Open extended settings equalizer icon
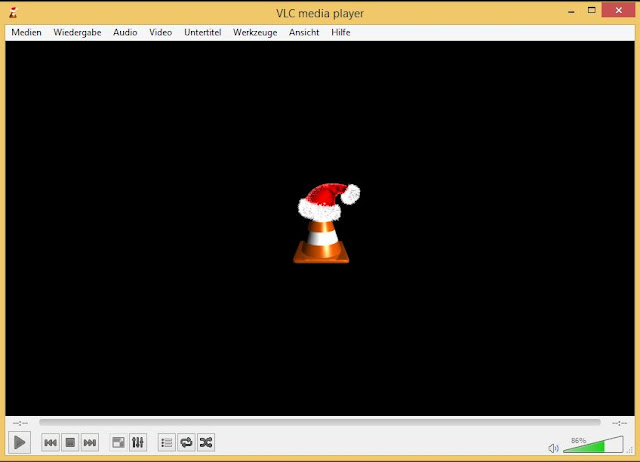The width and height of the screenshot is (640, 462). (138, 442)
